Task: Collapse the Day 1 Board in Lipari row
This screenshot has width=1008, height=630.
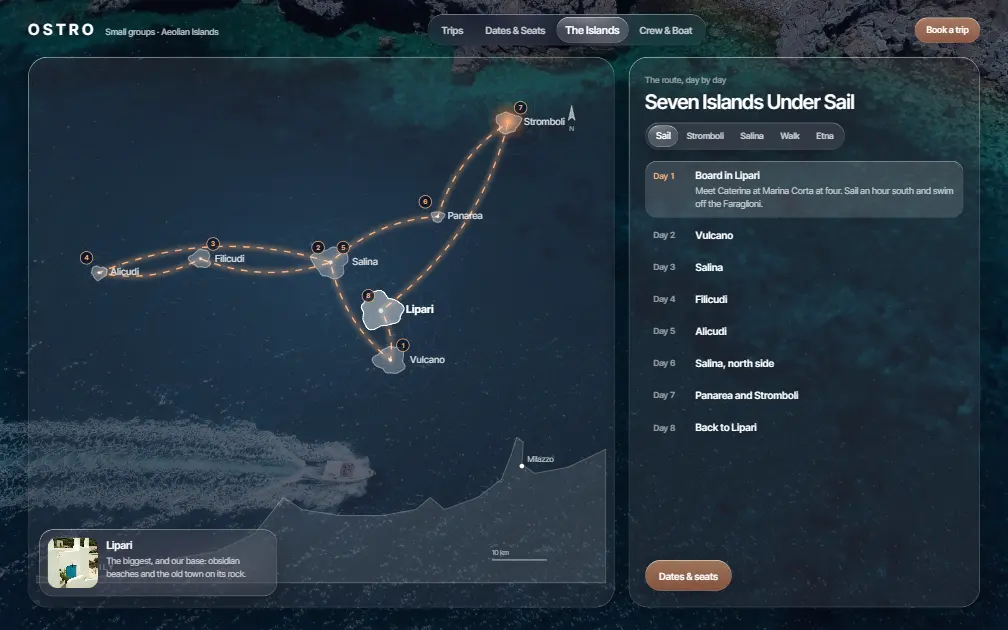Action: pyautogui.click(x=804, y=189)
